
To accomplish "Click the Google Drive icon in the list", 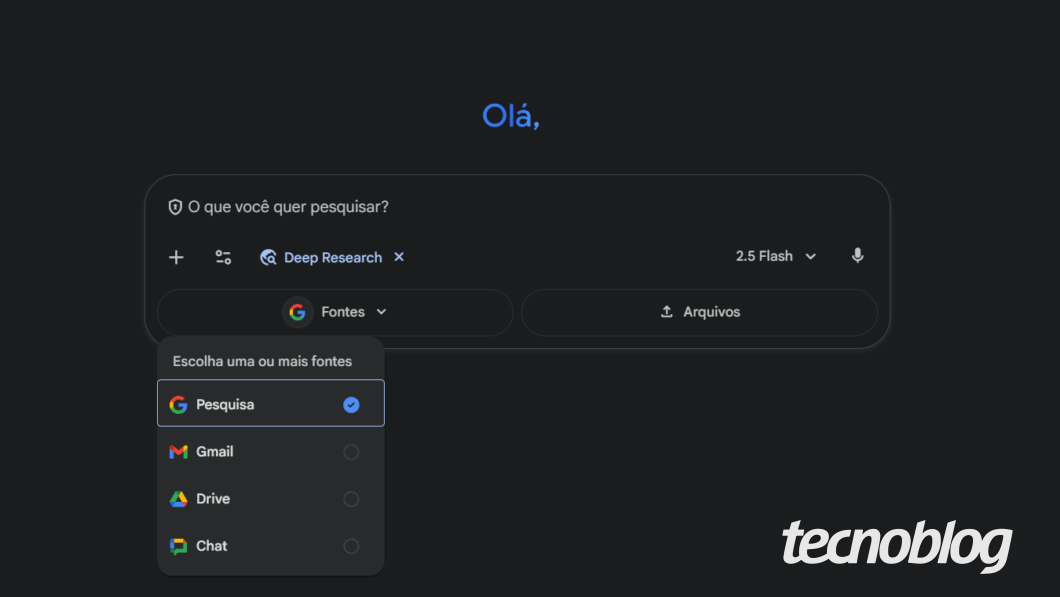I will pyautogui.click(x=178, y=498).
